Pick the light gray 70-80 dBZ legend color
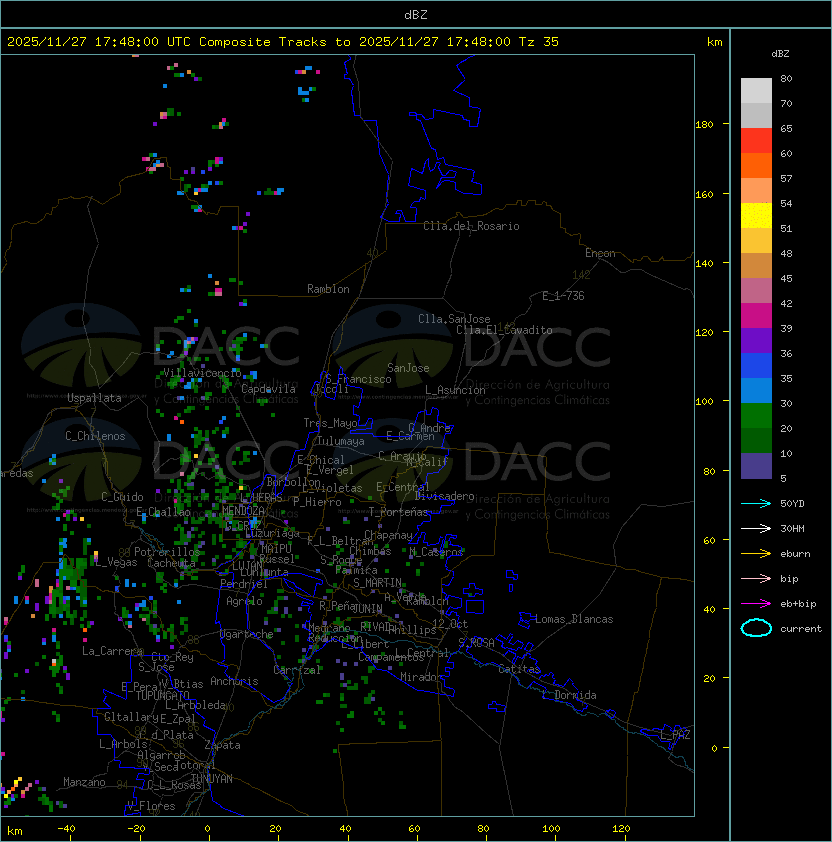This screenshot has height=842, width=832. tap(756, 91)
